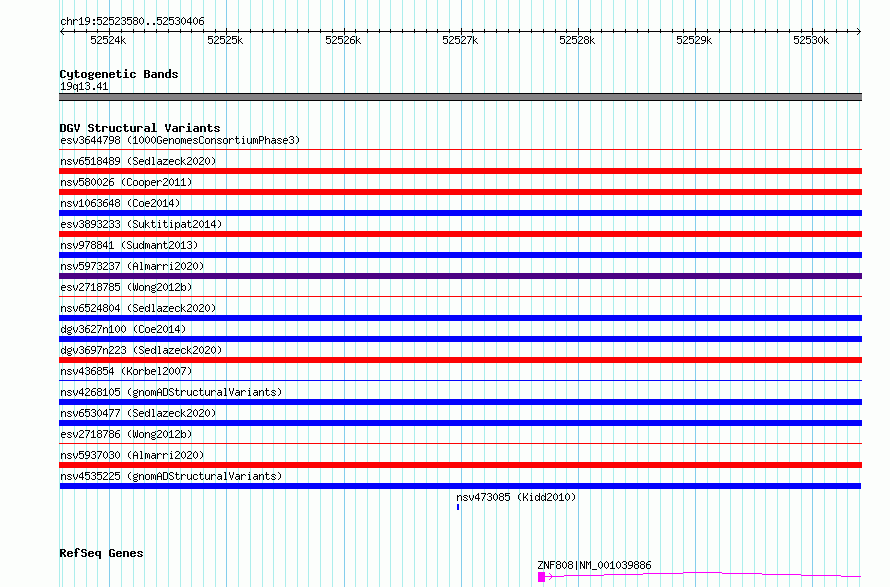Click the RefSeq Genes track title
Image resolution: width=890 pixels, height=587 pixels.
point(101,553)
